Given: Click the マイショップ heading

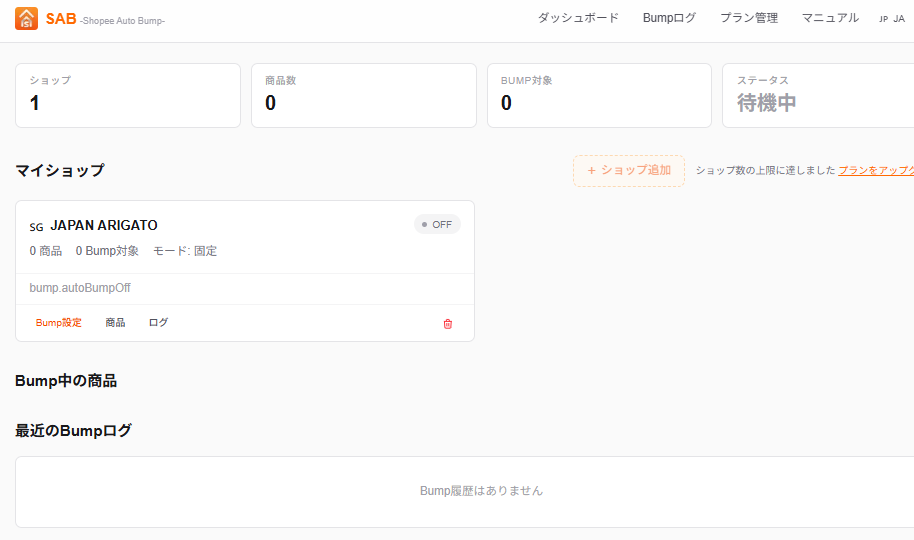Looking at the screenshot, I should click(x=60, y=170).
